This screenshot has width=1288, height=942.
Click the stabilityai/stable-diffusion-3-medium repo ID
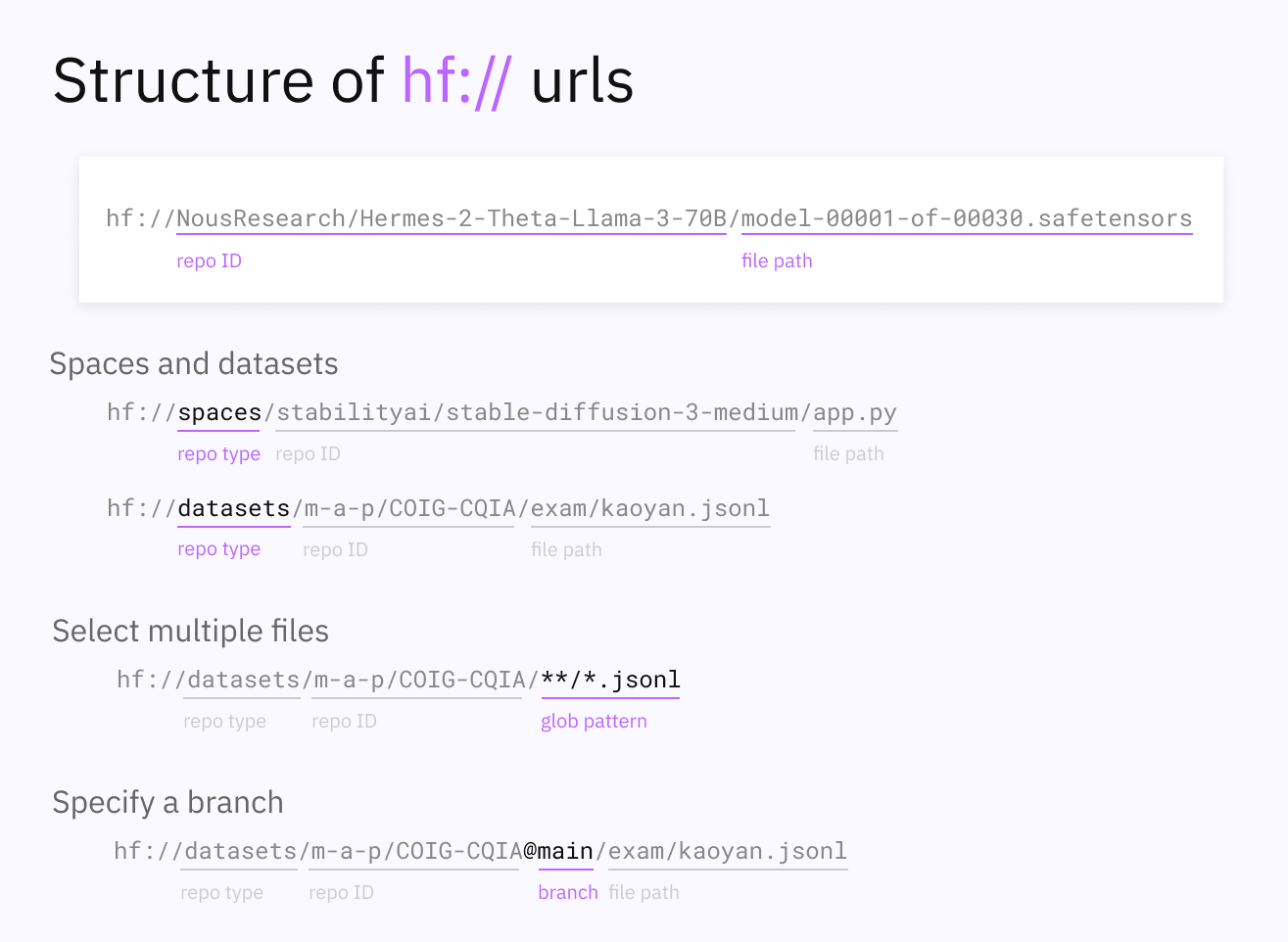tap(537, 412)
